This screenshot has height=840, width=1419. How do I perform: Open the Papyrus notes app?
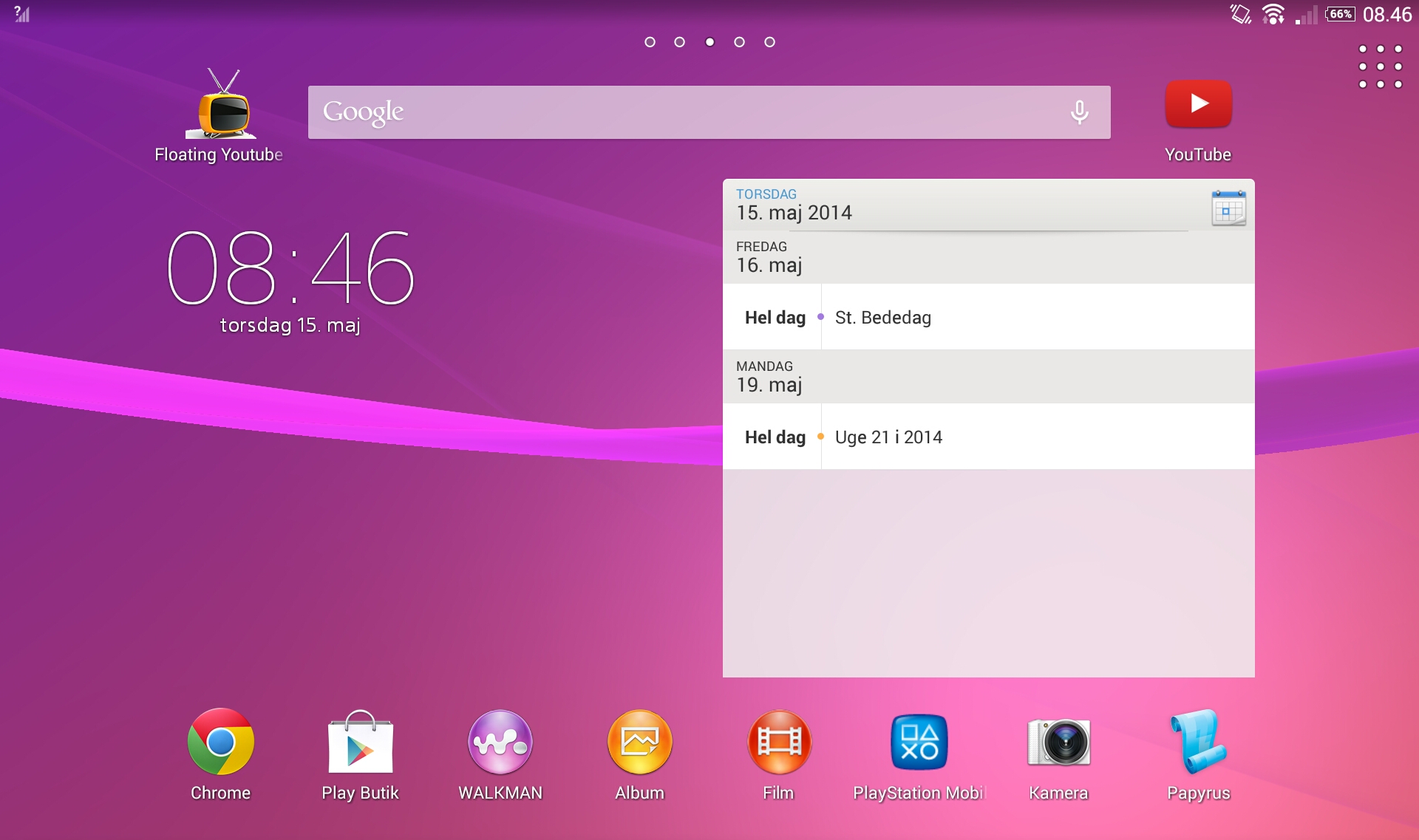(1198, 743)
